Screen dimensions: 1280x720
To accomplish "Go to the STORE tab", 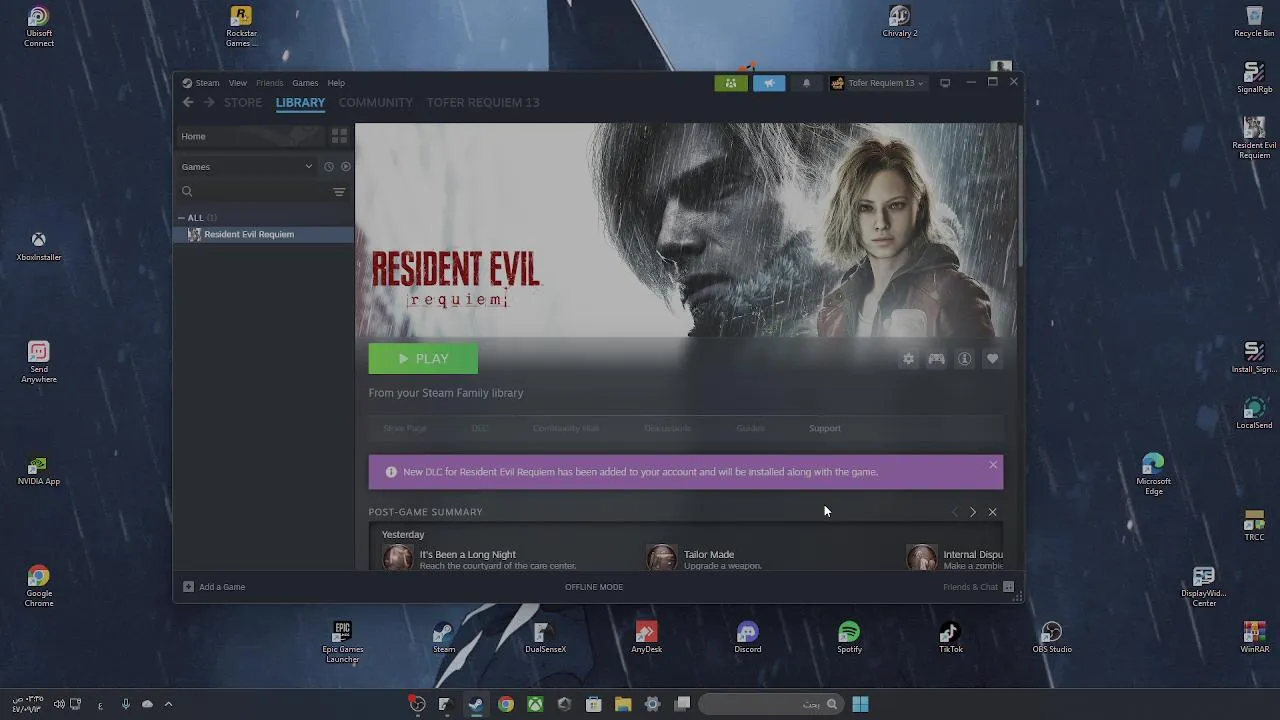I will point(243,102).
